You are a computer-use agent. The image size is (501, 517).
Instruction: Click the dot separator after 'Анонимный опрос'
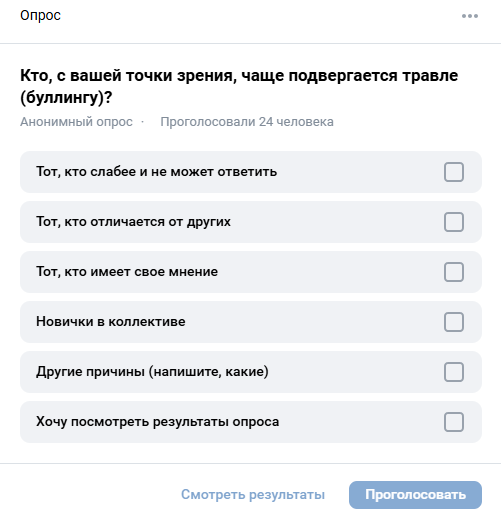[143, 122]
